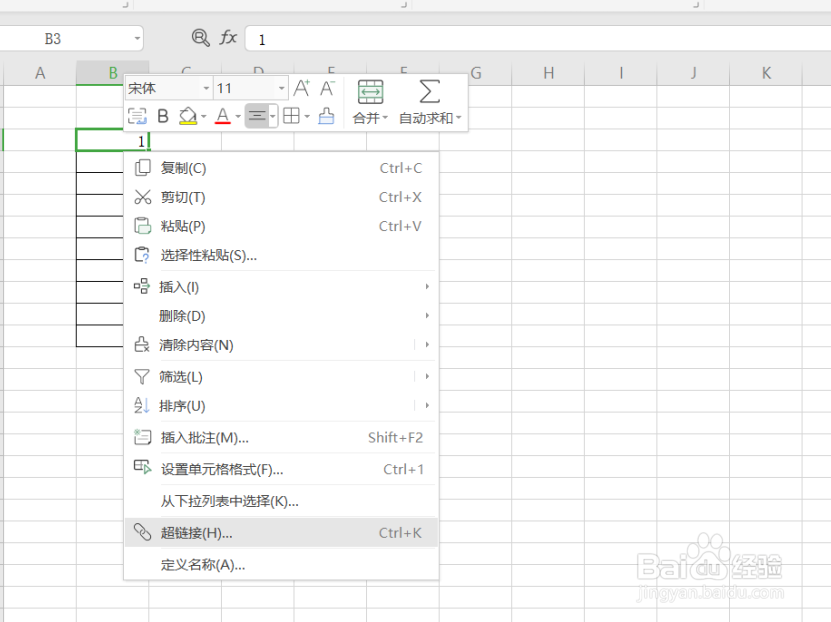Apply yellow fill color to the cell

tap(188, 116)
